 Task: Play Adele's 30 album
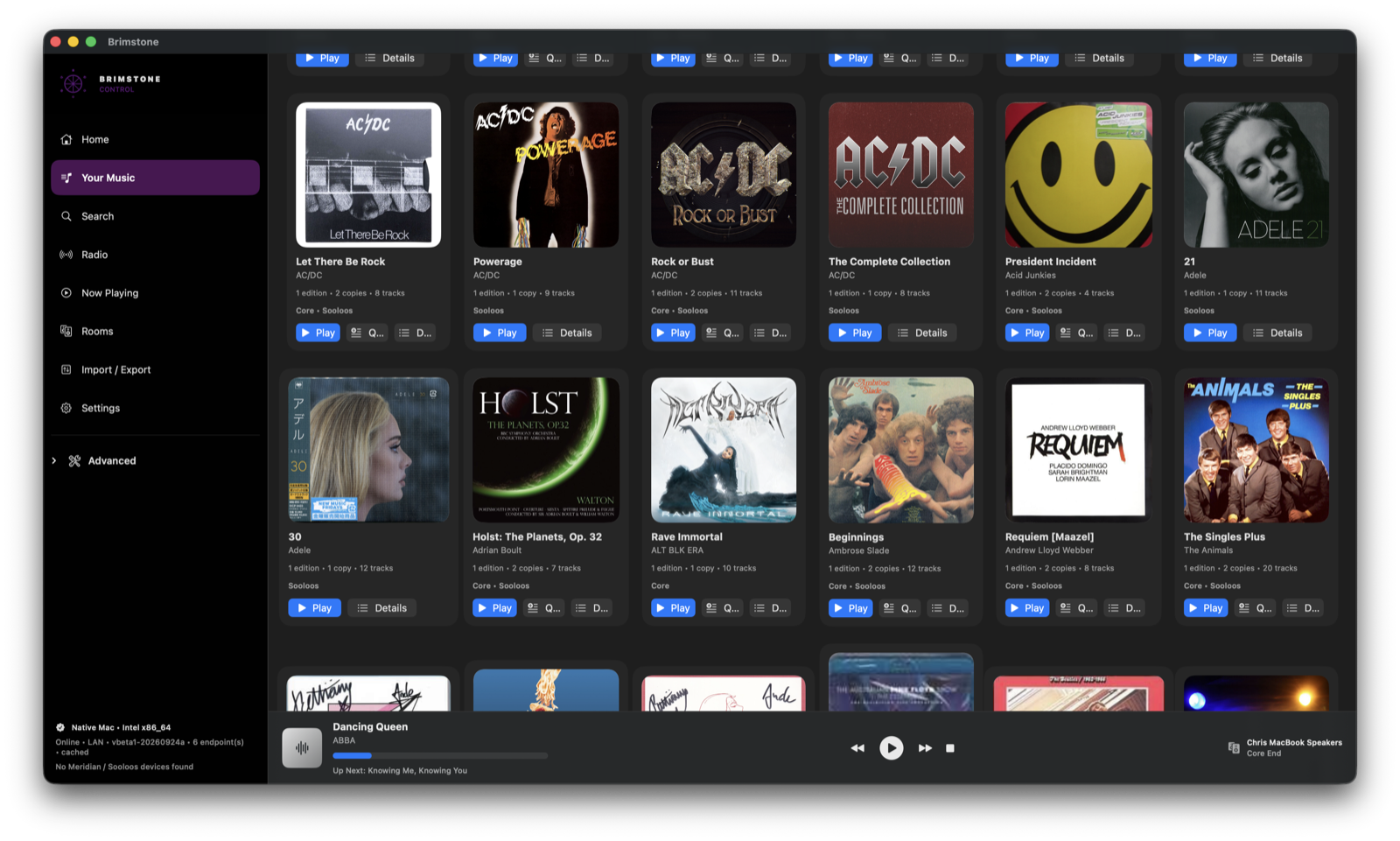click(x=315, y=608)
